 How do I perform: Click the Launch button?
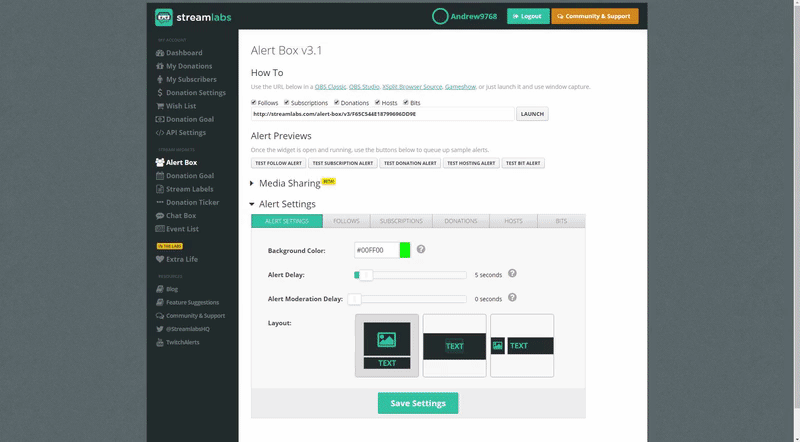[532, 114]
